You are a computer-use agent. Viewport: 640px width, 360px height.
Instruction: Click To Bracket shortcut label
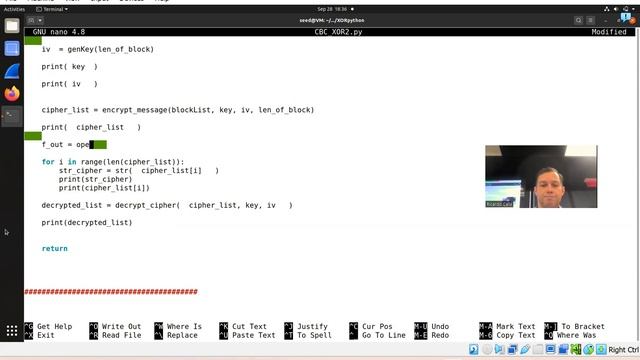click(583, 327)
